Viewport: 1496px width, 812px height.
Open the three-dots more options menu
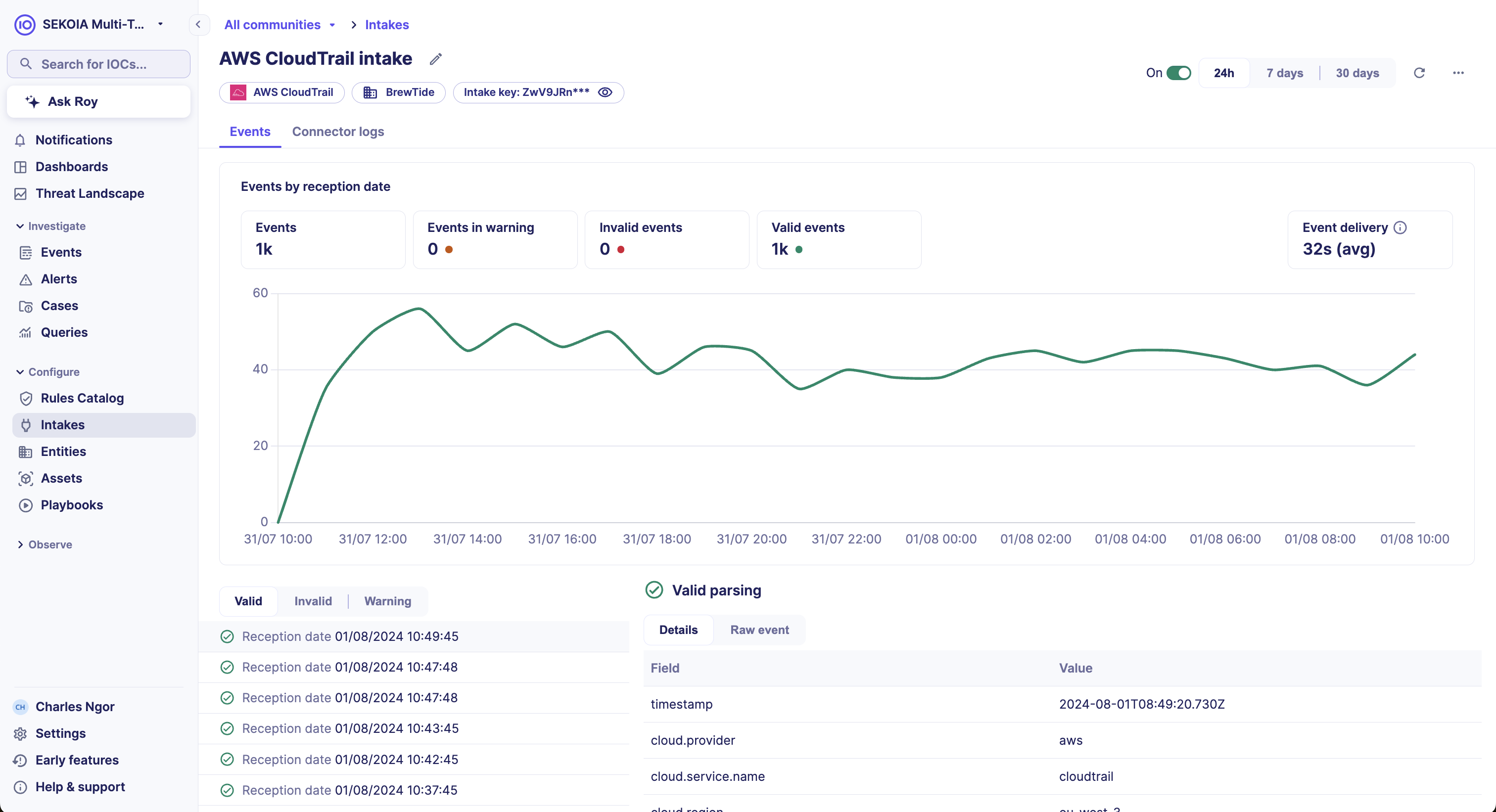[1458, 73]
